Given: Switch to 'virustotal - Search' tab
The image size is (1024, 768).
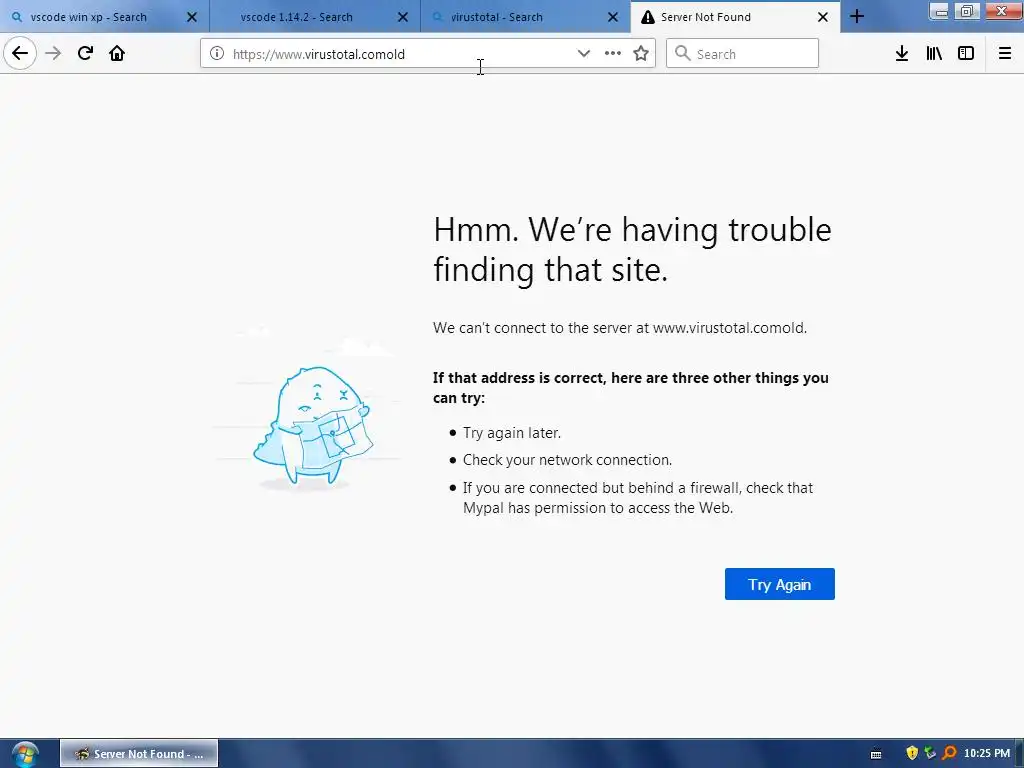Looking at the screenshot, I should coord(526,17).
